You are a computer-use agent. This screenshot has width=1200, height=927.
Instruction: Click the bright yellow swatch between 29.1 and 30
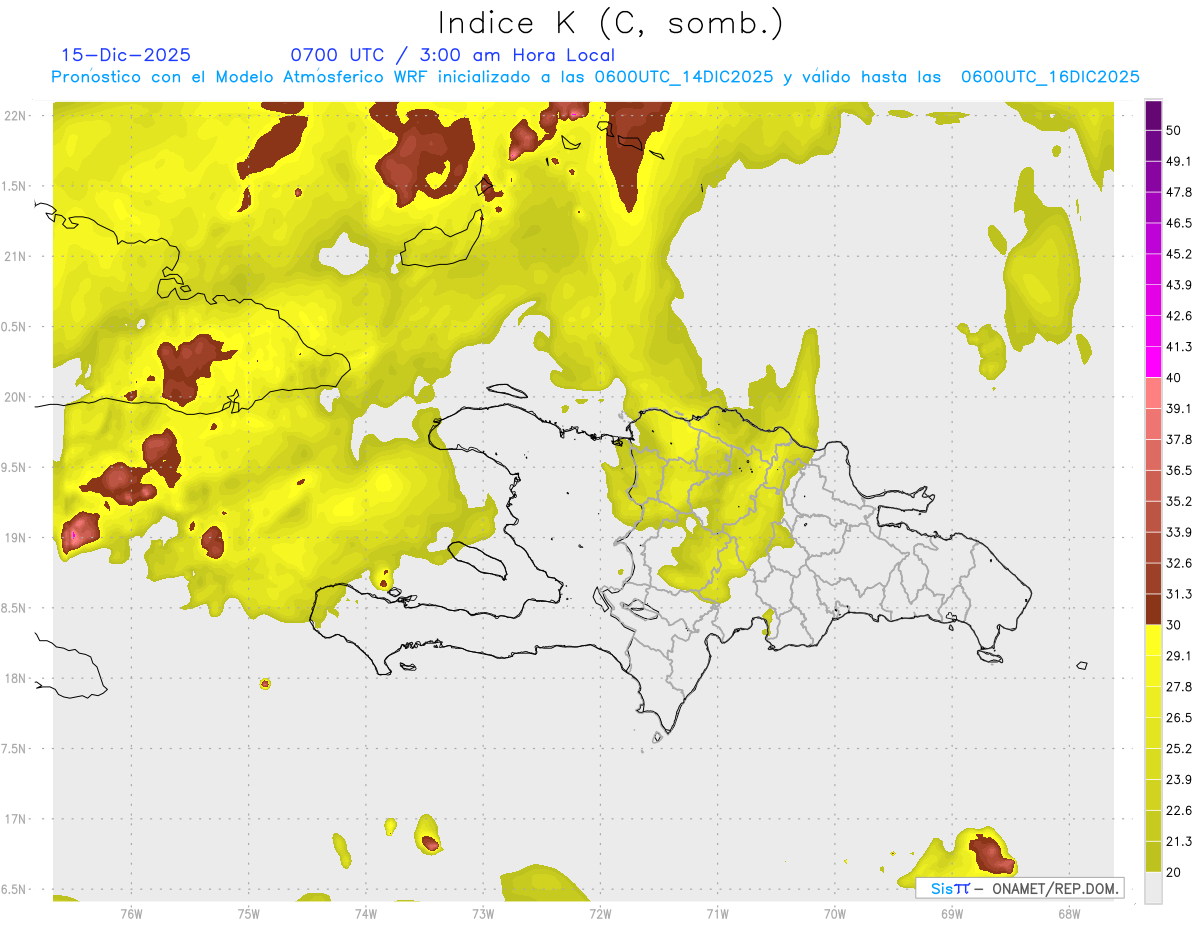(x=1153, y=640)
